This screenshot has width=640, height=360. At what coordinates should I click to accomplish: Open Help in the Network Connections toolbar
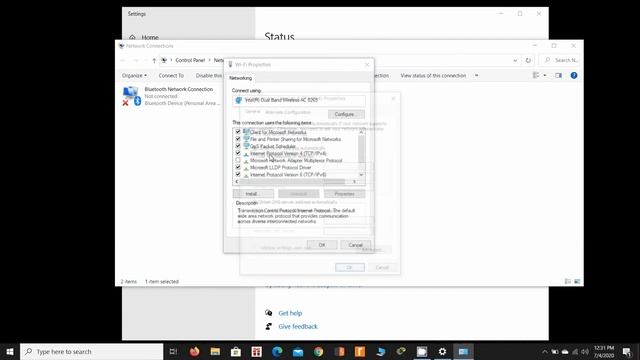pos(574,75)
